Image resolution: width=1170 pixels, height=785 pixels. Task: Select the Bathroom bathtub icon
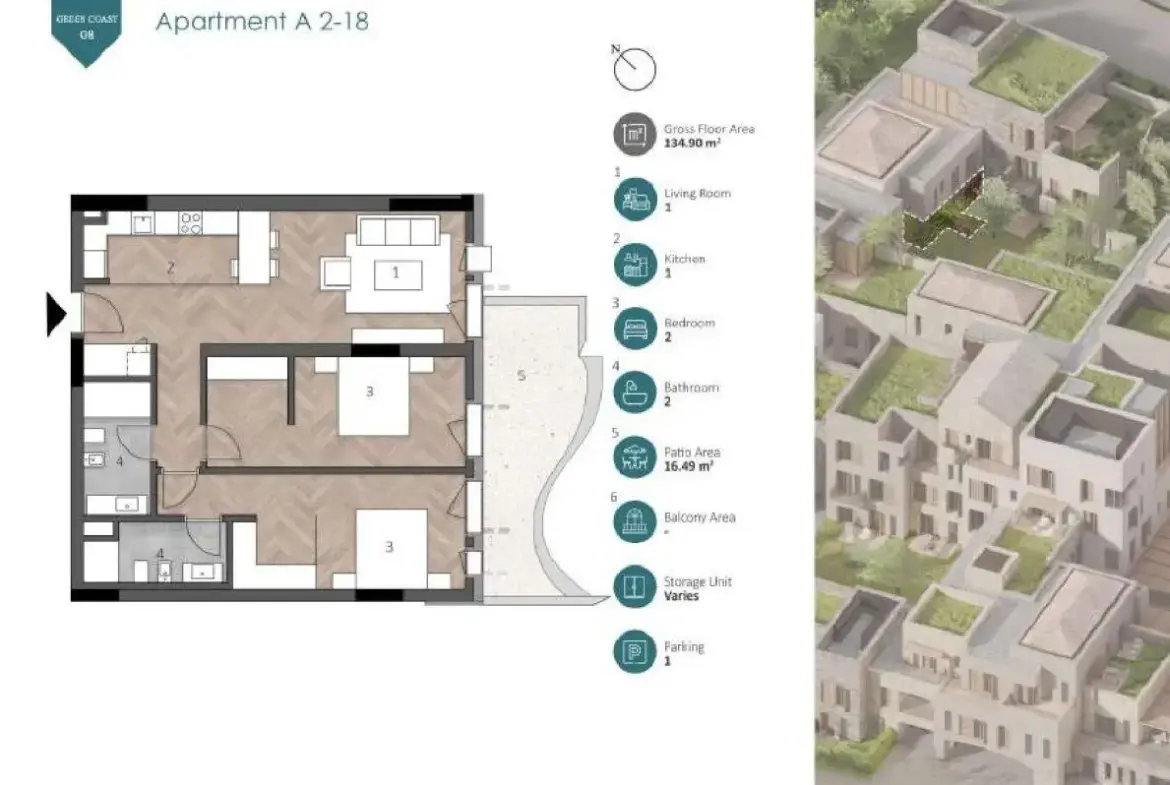point(635,392)
